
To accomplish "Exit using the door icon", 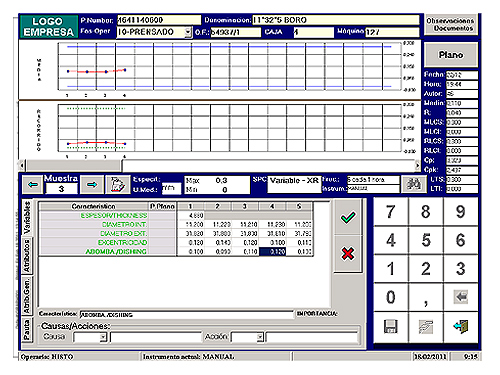I will point(461,327).
